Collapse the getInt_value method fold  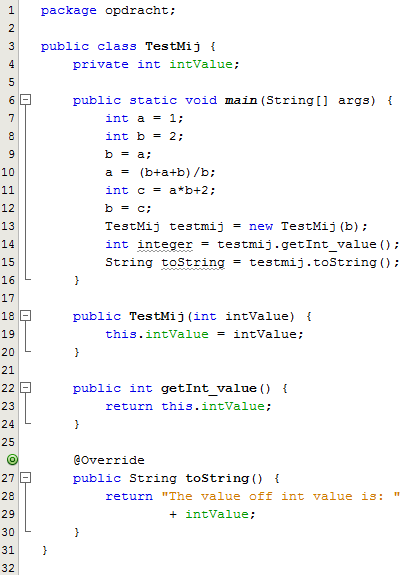pos(25,388)
